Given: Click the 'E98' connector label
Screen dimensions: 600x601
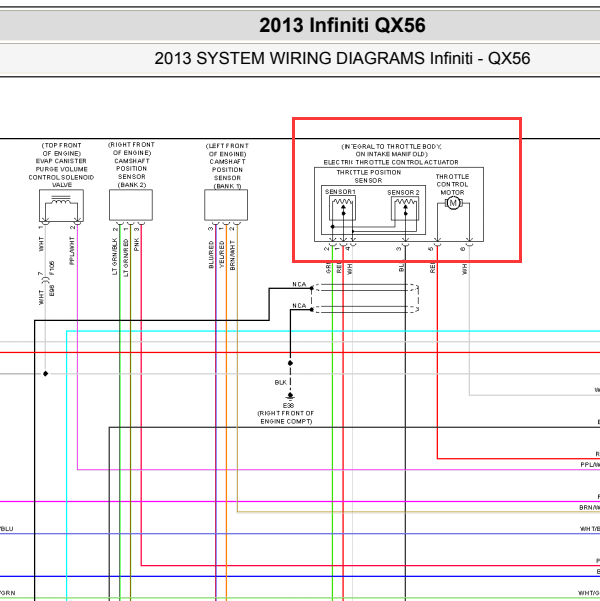Looking at the screenshot, I should (x=52, y=291).
